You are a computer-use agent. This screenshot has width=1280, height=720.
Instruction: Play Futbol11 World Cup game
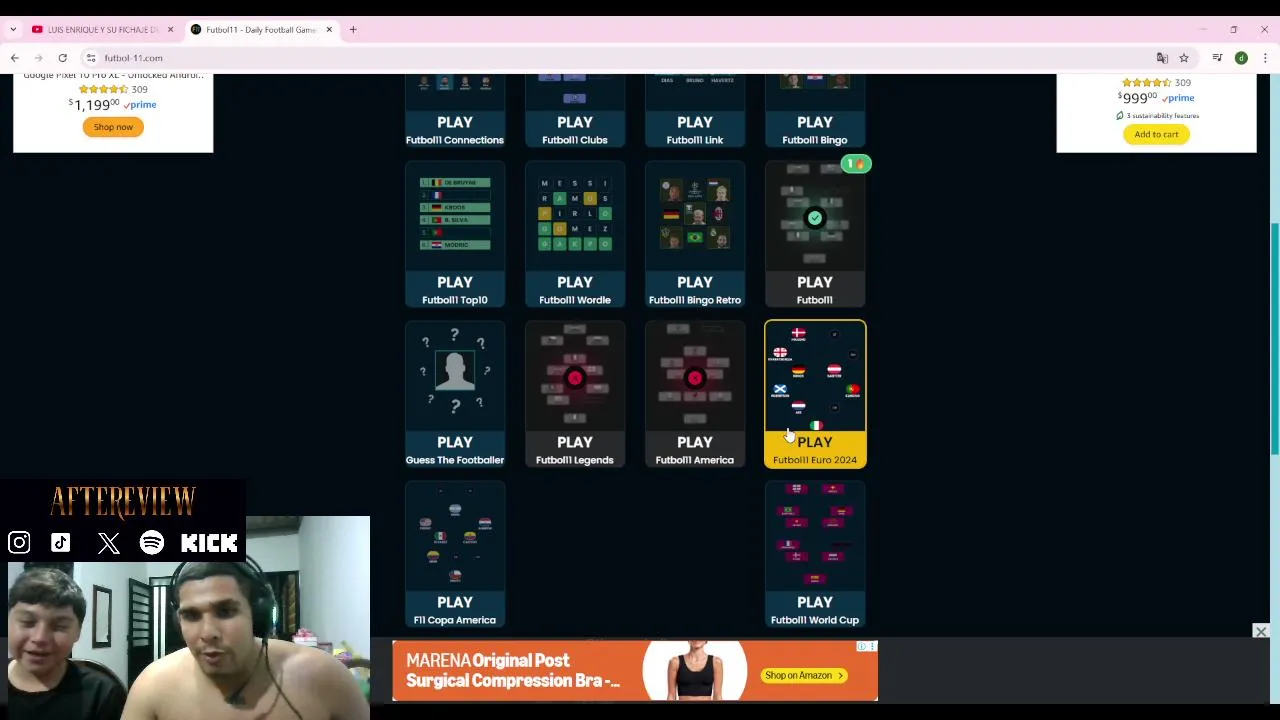[815, 554]
